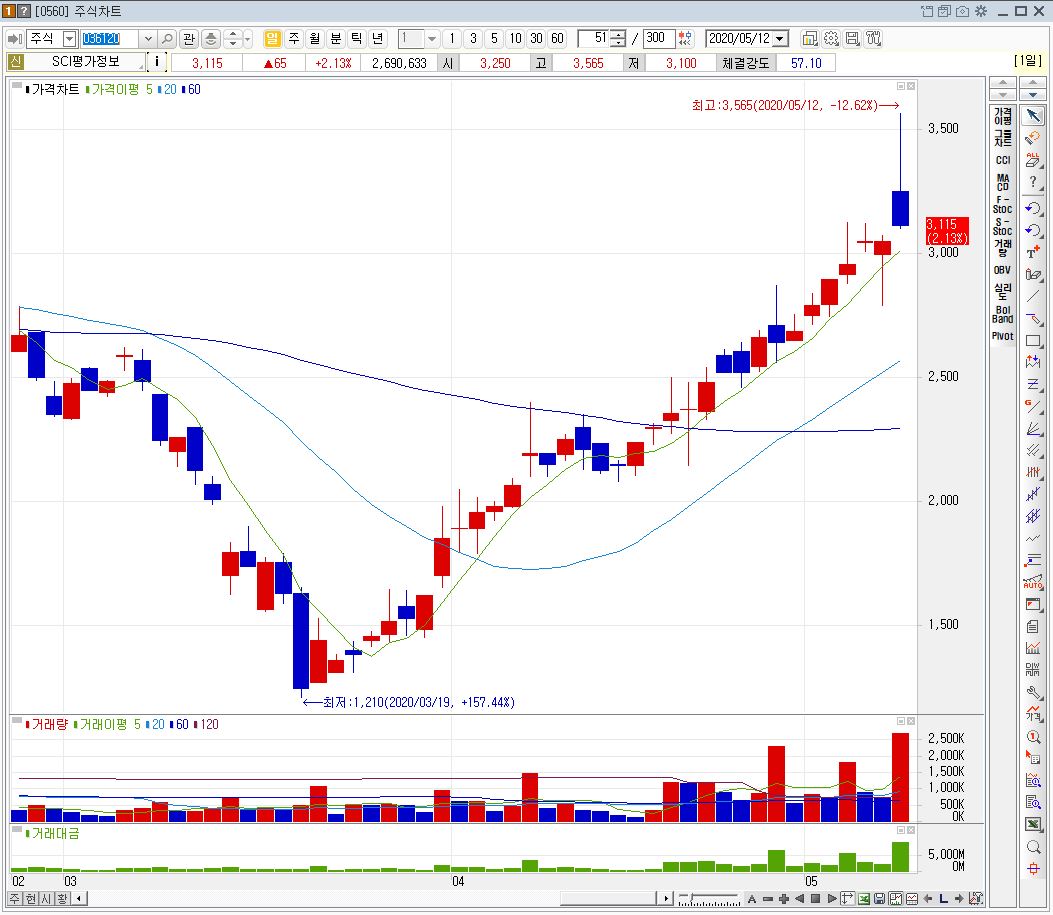Select the daily (일) period toggle
The image size is (1053, 915).
[x=272, y=39]
